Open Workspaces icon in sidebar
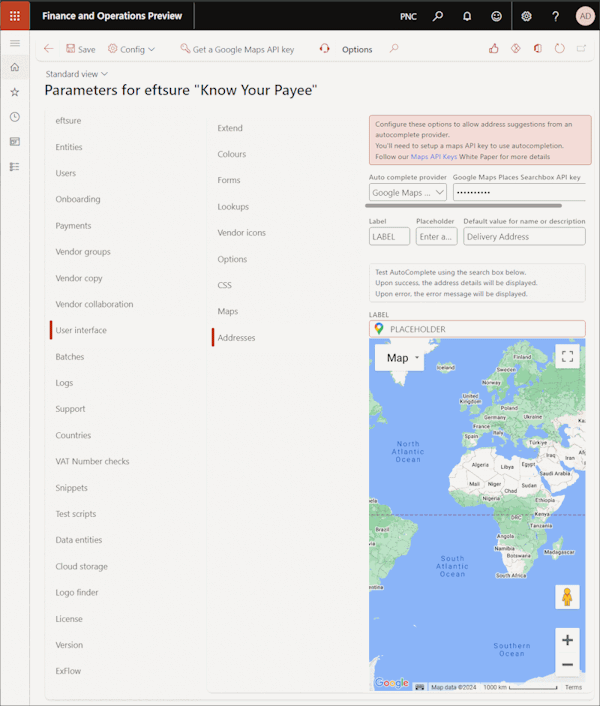This screenshot has height=706, width=600. tap(15, 142)
